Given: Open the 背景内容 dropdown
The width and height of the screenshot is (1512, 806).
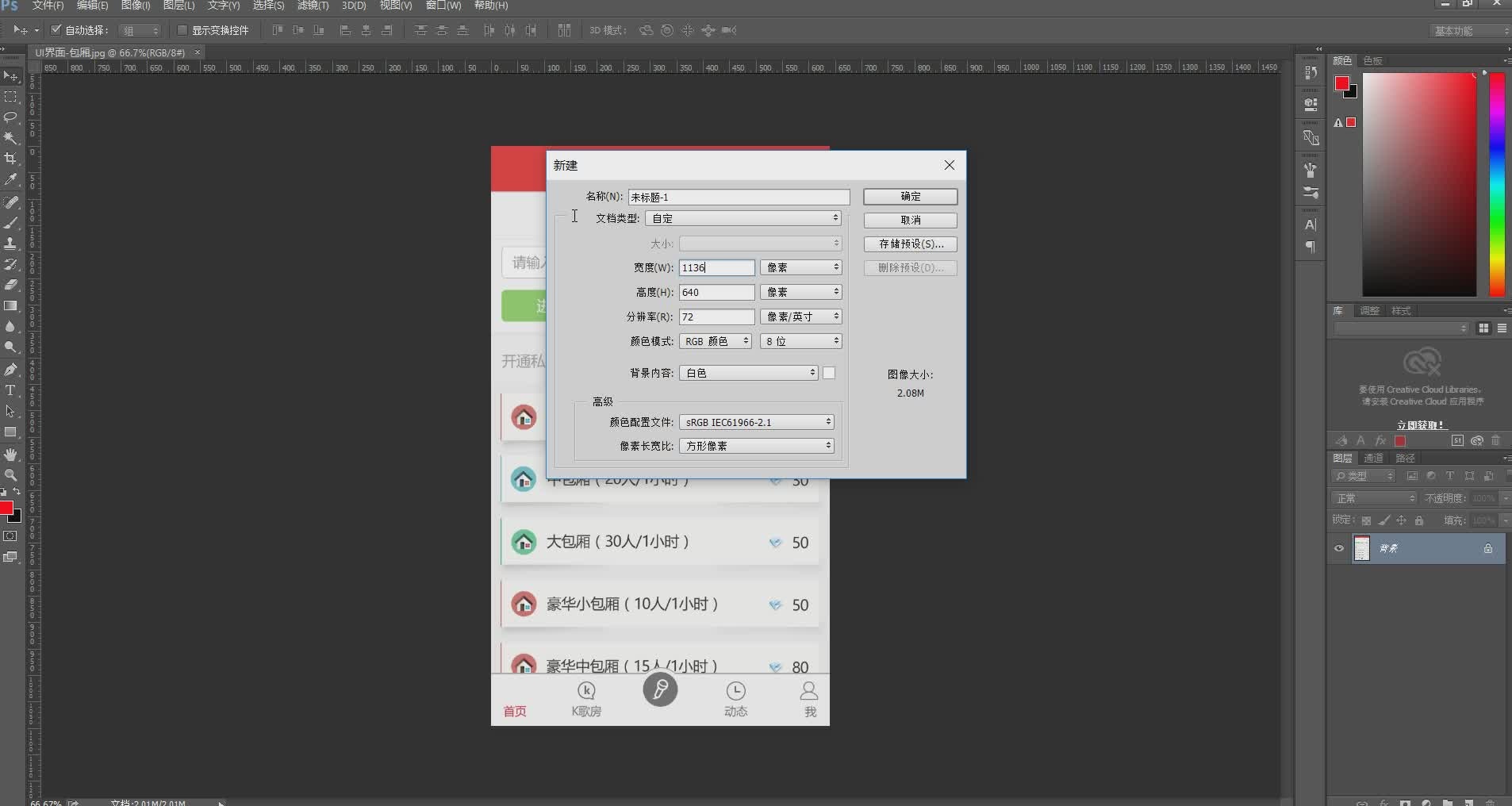Looking at the screenshot, I should coord(748,373).
